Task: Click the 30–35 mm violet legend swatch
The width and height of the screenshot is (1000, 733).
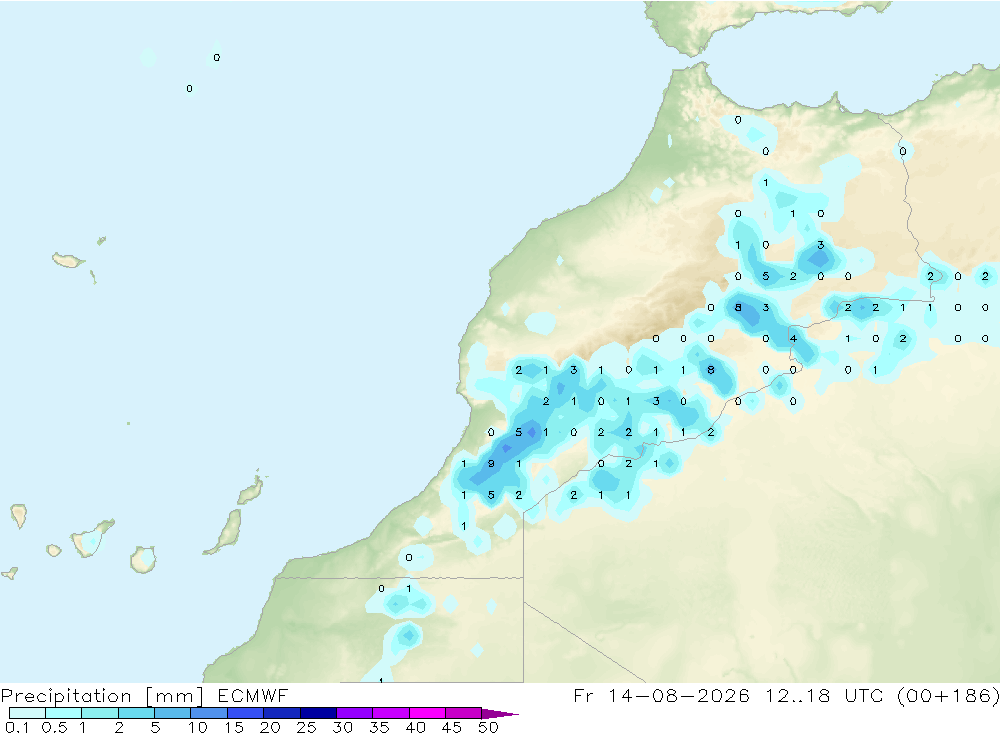Action: (x=355, y=713)
